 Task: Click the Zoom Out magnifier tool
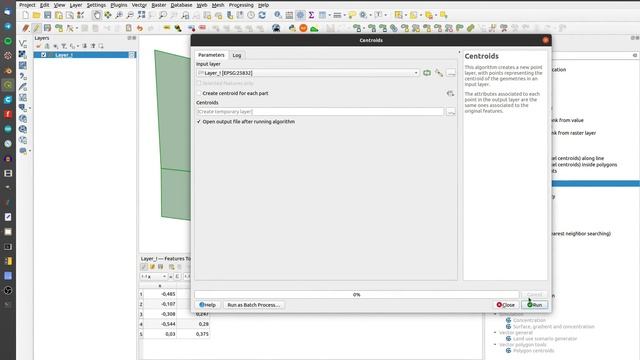[x=130, y=15]
